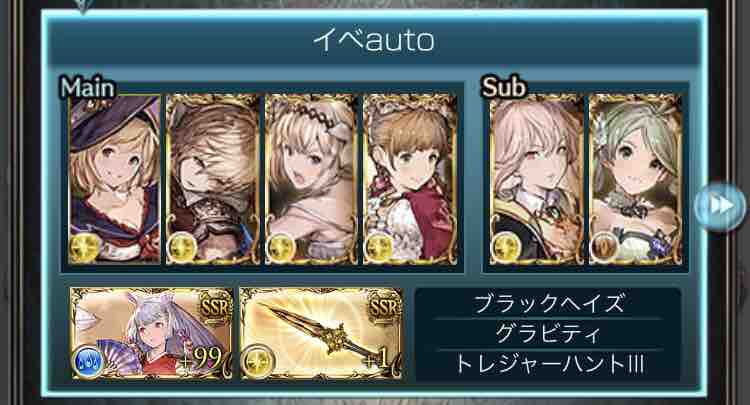Click earth element badge on green-haired character

[x=606, y=247]
